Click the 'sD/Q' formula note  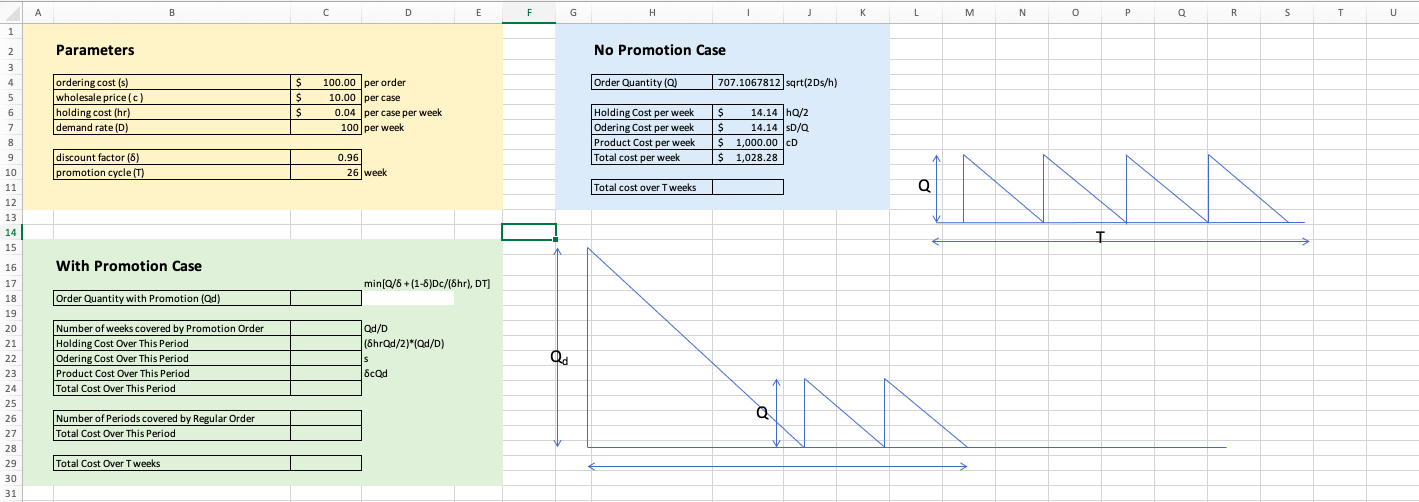[797, 127]
